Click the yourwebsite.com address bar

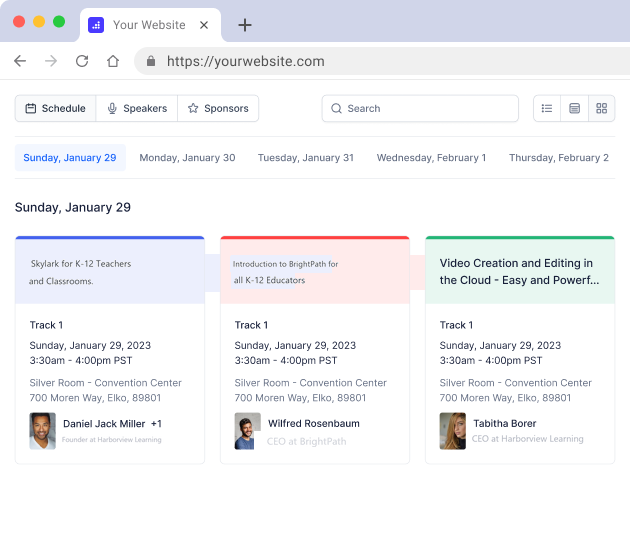point(382,61)
